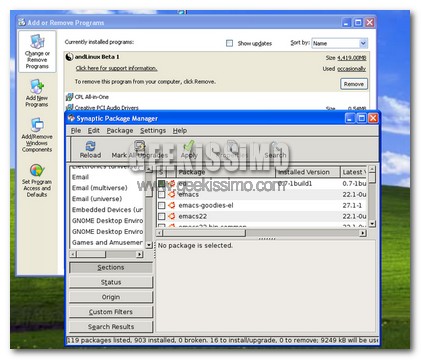Click the Latest Version column header

pos(354,172)
